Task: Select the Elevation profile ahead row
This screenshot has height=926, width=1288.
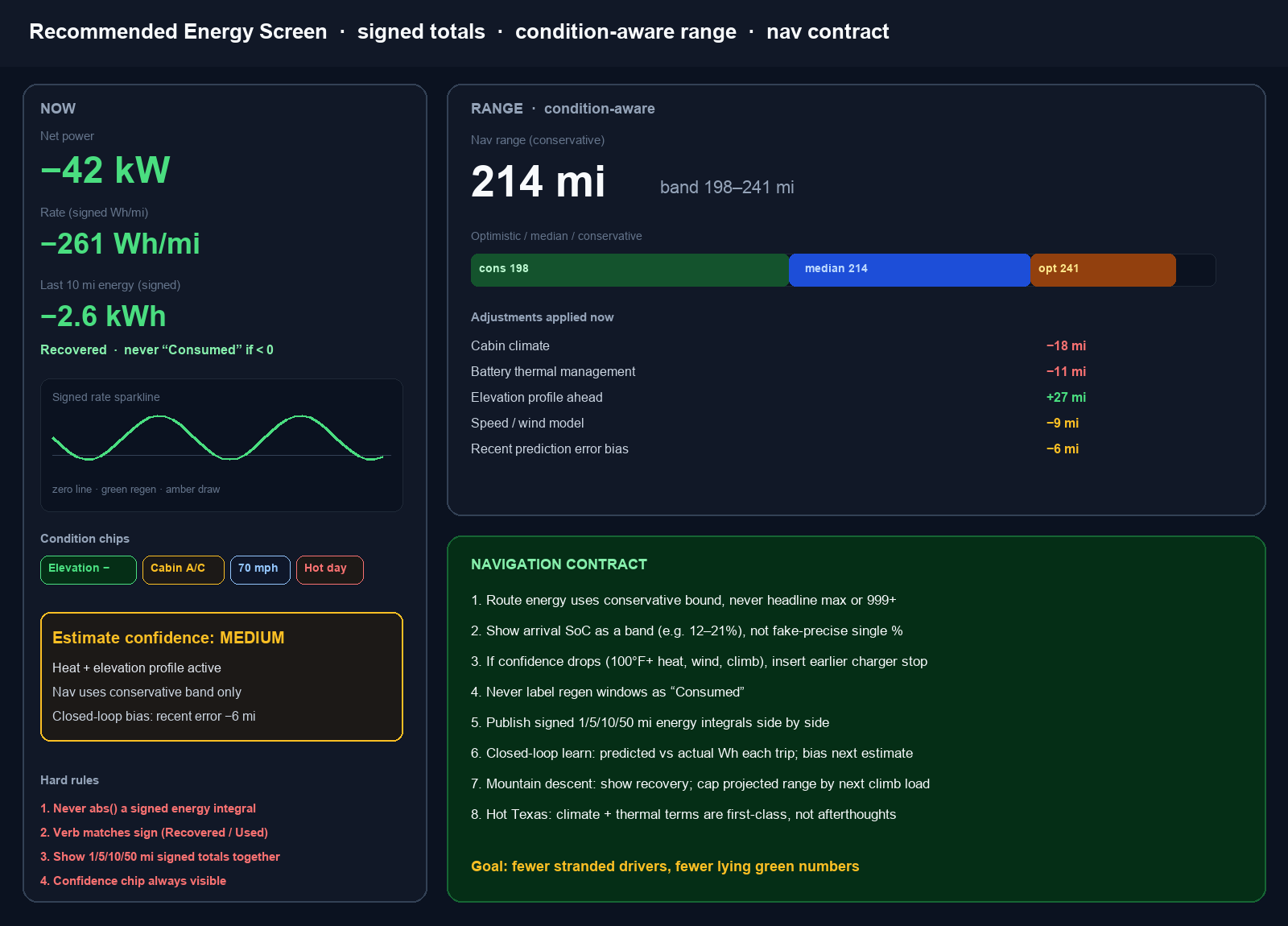Action: [x=778, y=397]
